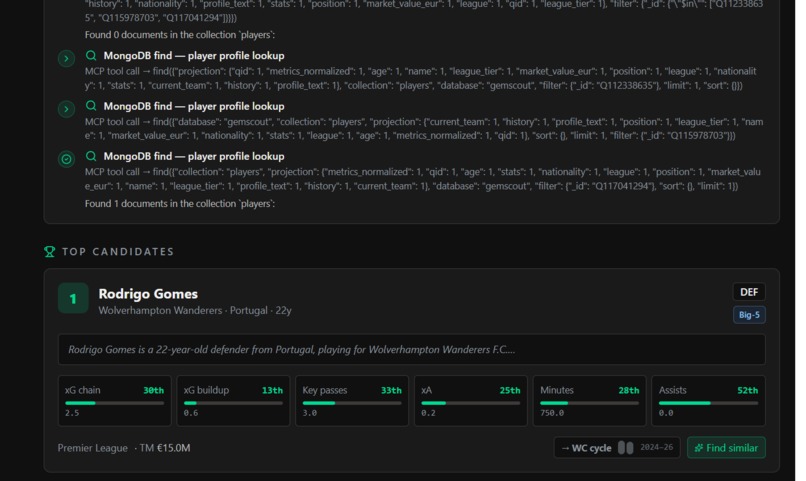This screenshot has height=481, width=806.
Task: Click the 13th percentile value in xG buildup
Action: 272,391
